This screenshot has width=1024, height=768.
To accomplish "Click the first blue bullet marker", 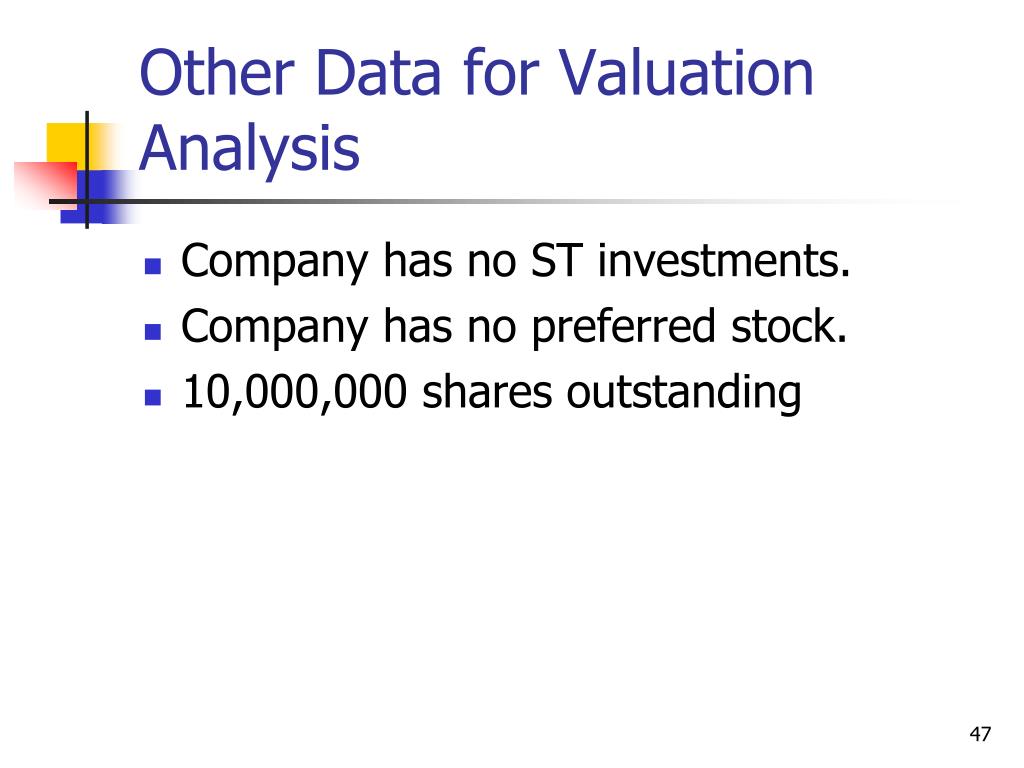I will click(x=153, y=266).
